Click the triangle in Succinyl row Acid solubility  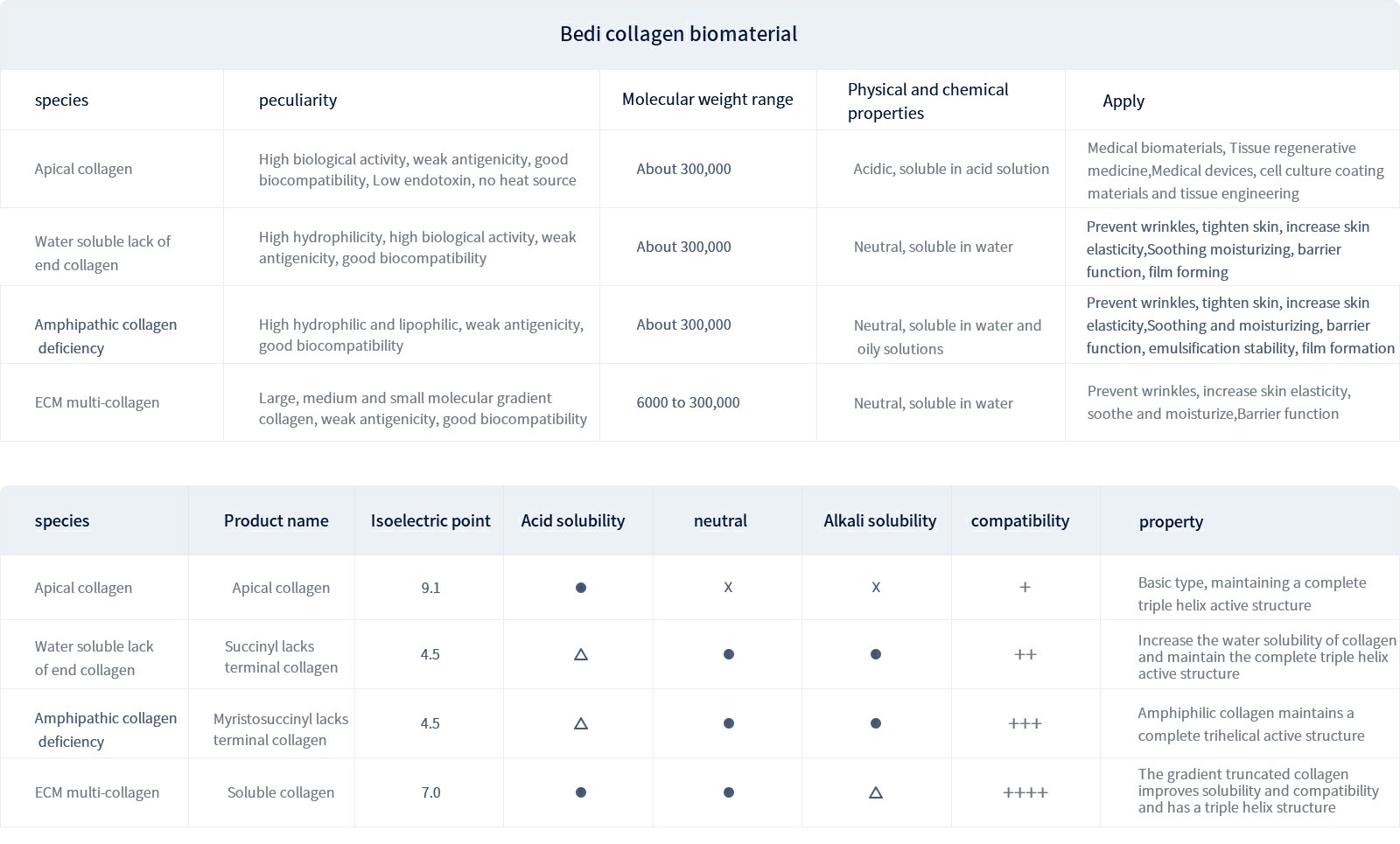[580, 654]
